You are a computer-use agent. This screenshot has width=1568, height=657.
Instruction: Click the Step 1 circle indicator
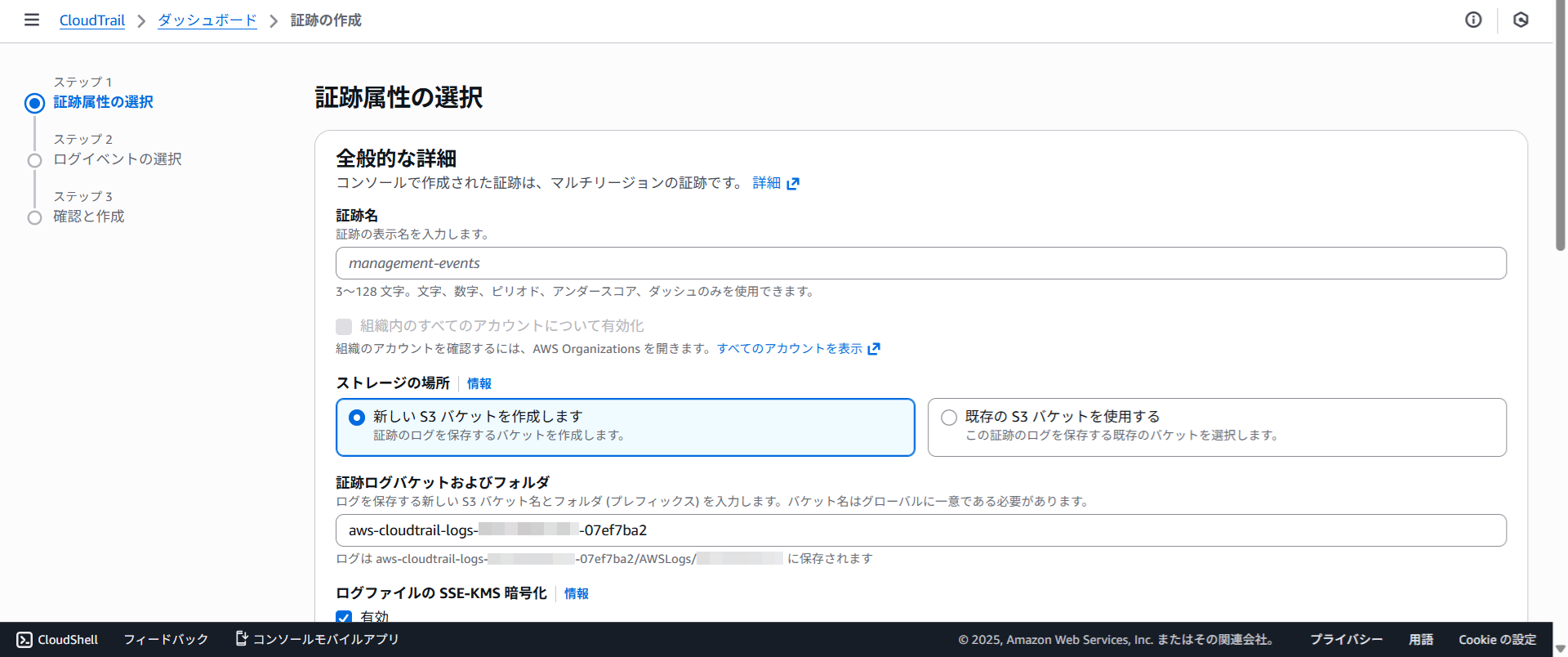pos(34,103)
